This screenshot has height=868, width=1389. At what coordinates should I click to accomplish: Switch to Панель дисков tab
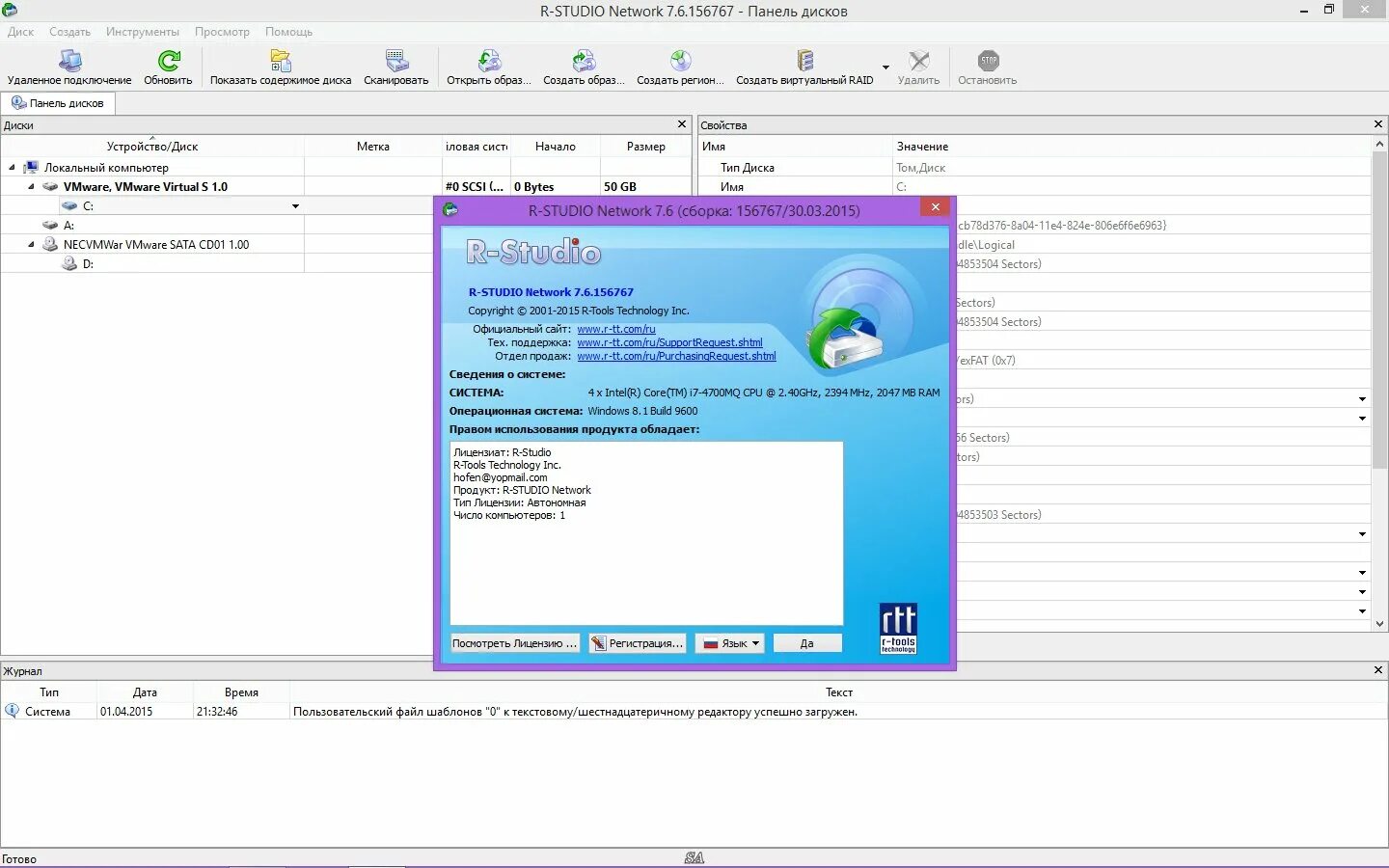pyautogui.click(x=58, y=103)
